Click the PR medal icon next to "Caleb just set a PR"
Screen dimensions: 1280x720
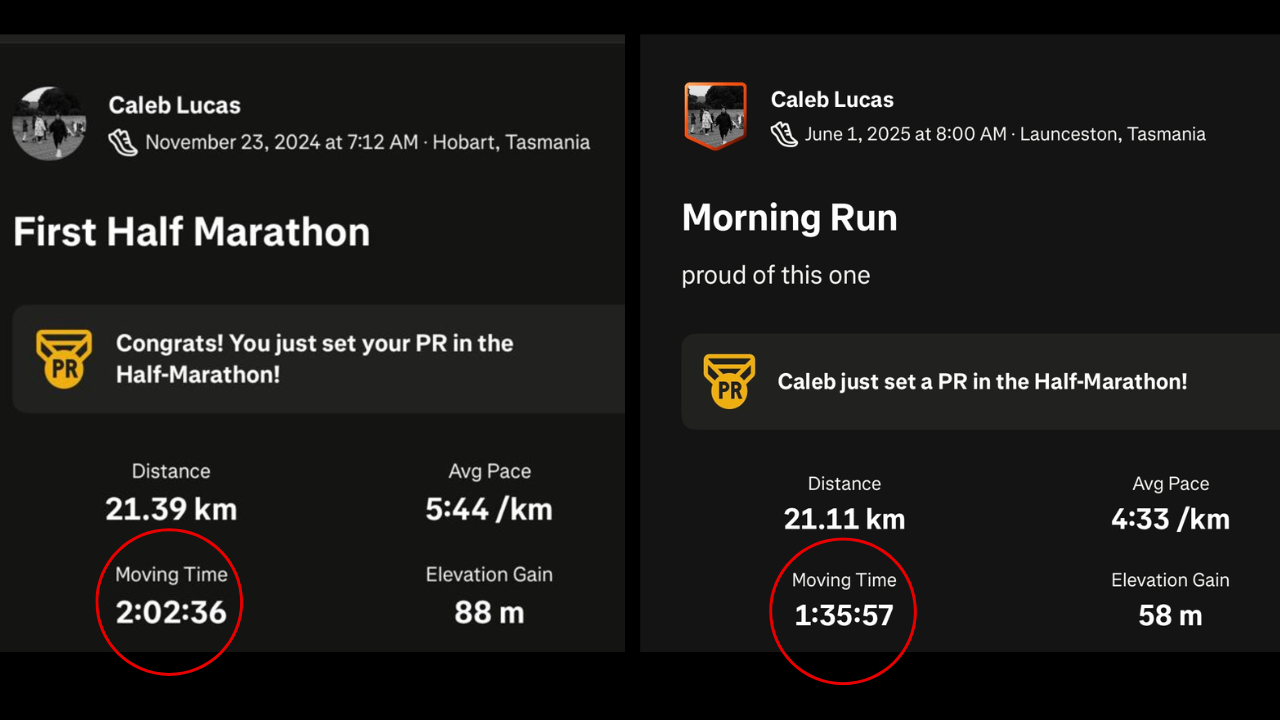pyautogui.click(x=730, y=381)
